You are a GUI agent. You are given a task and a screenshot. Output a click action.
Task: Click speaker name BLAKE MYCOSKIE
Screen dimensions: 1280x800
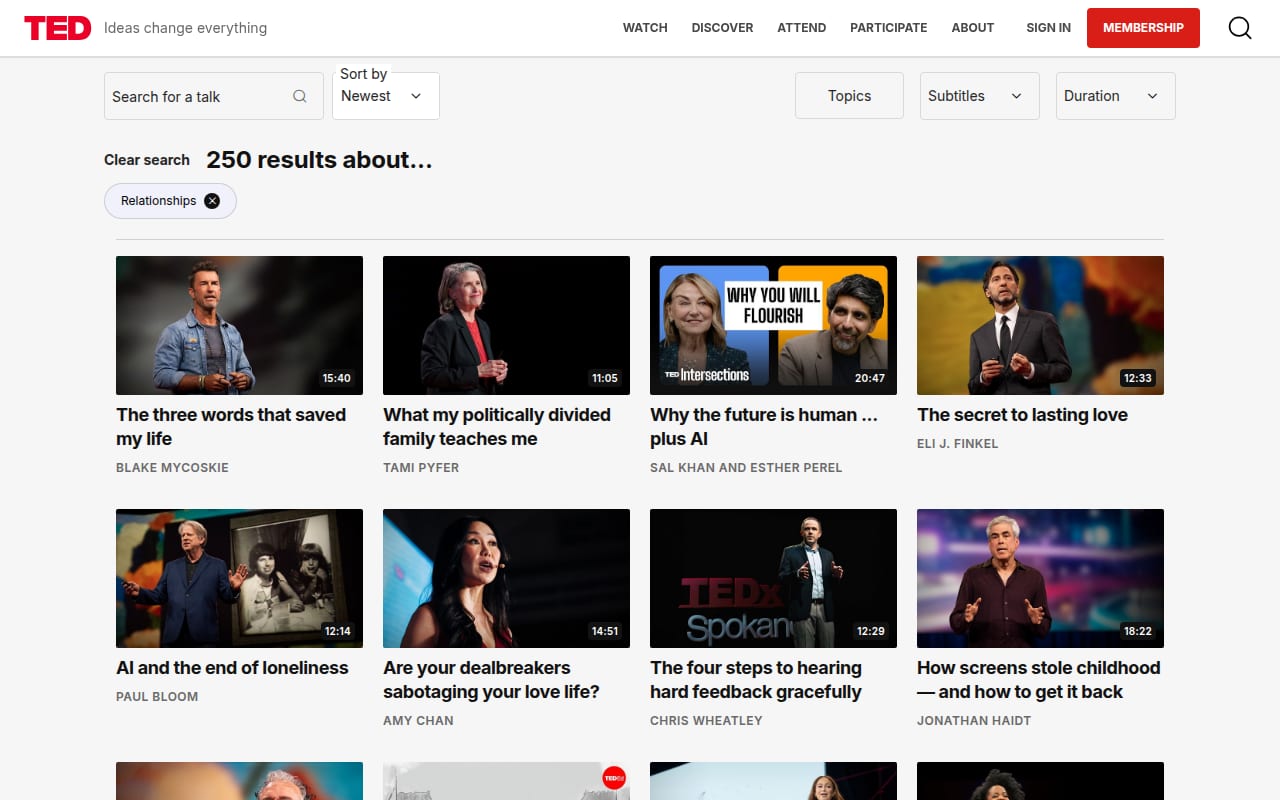[172, 467]
